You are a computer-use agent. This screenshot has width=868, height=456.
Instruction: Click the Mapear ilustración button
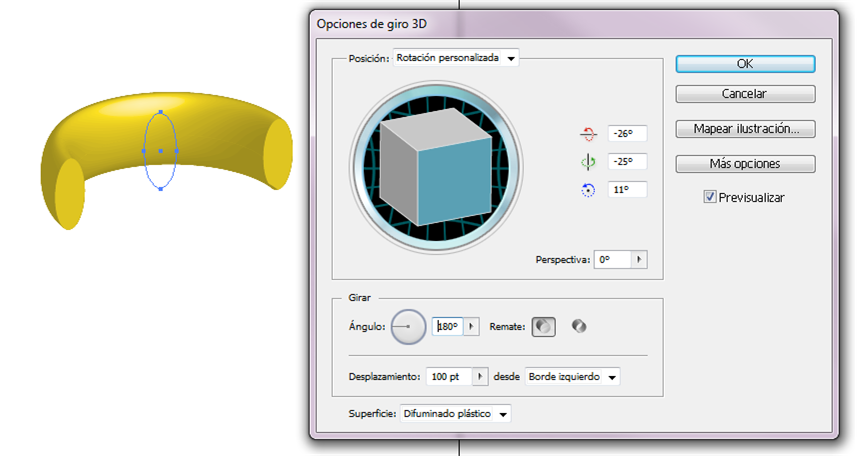745,129
